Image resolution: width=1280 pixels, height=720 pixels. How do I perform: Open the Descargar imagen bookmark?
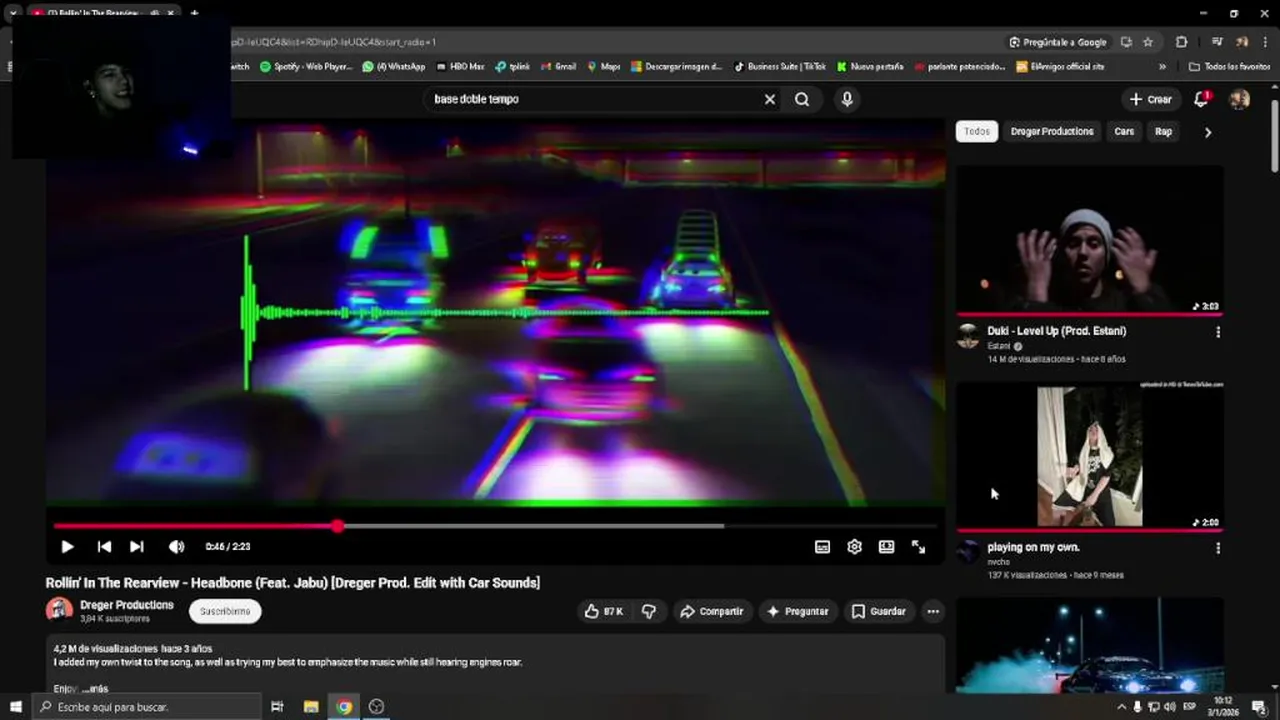[676, 67]
